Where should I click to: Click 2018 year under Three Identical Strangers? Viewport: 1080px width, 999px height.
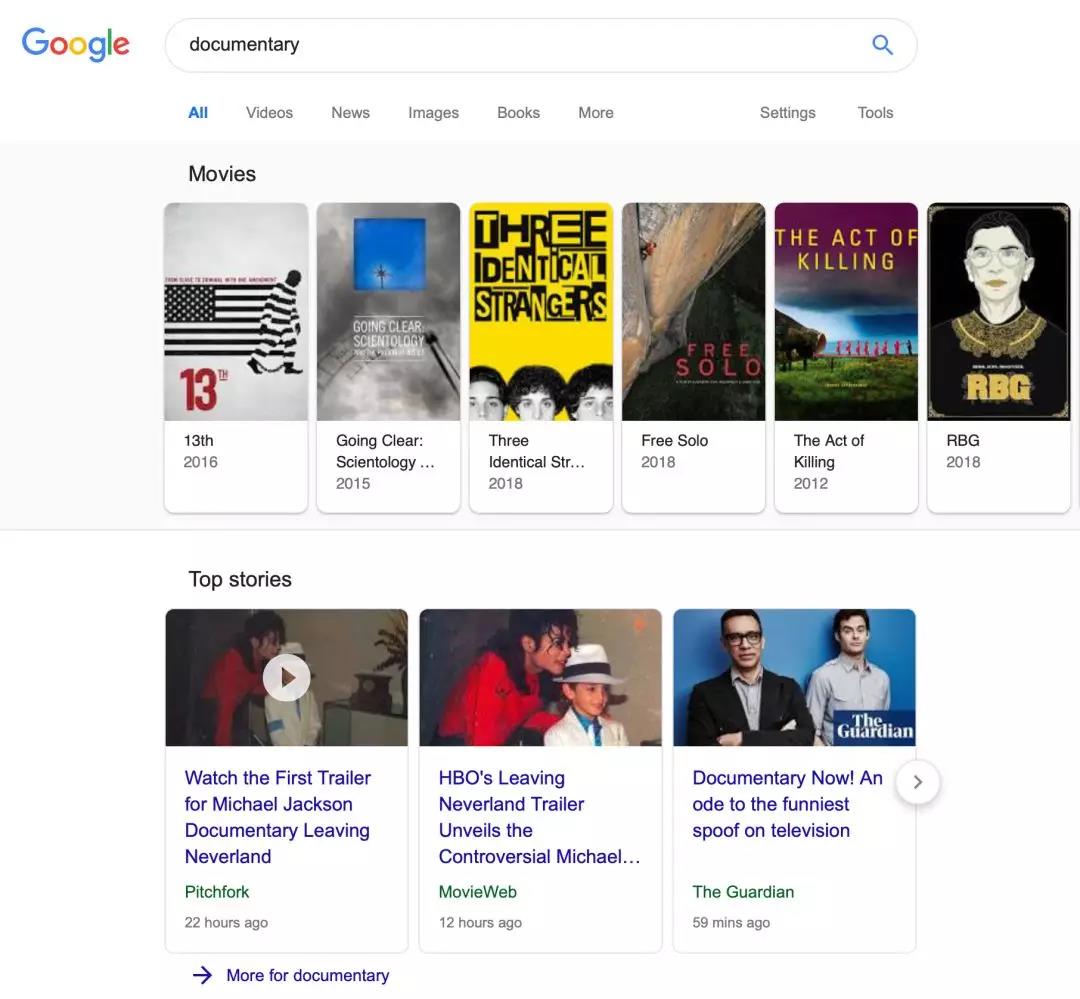[506, 484]
